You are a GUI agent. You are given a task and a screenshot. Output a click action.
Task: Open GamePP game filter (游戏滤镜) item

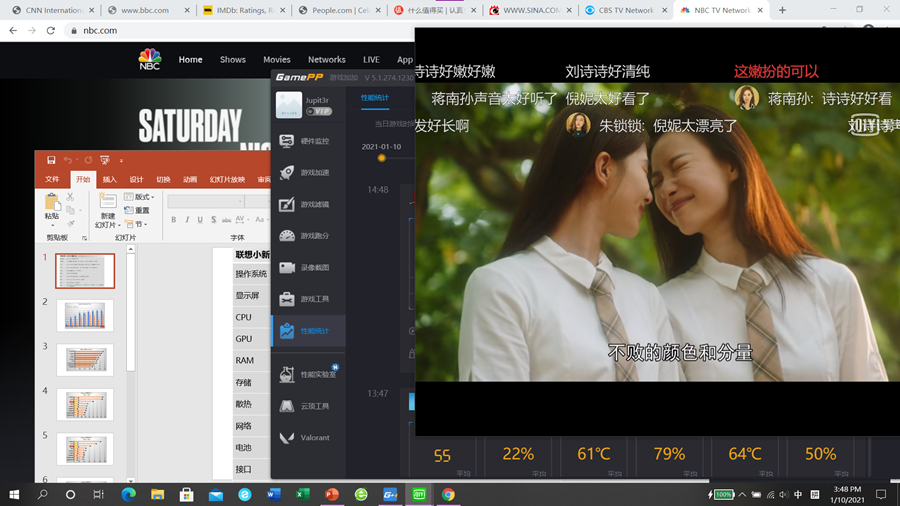point(308,204)
